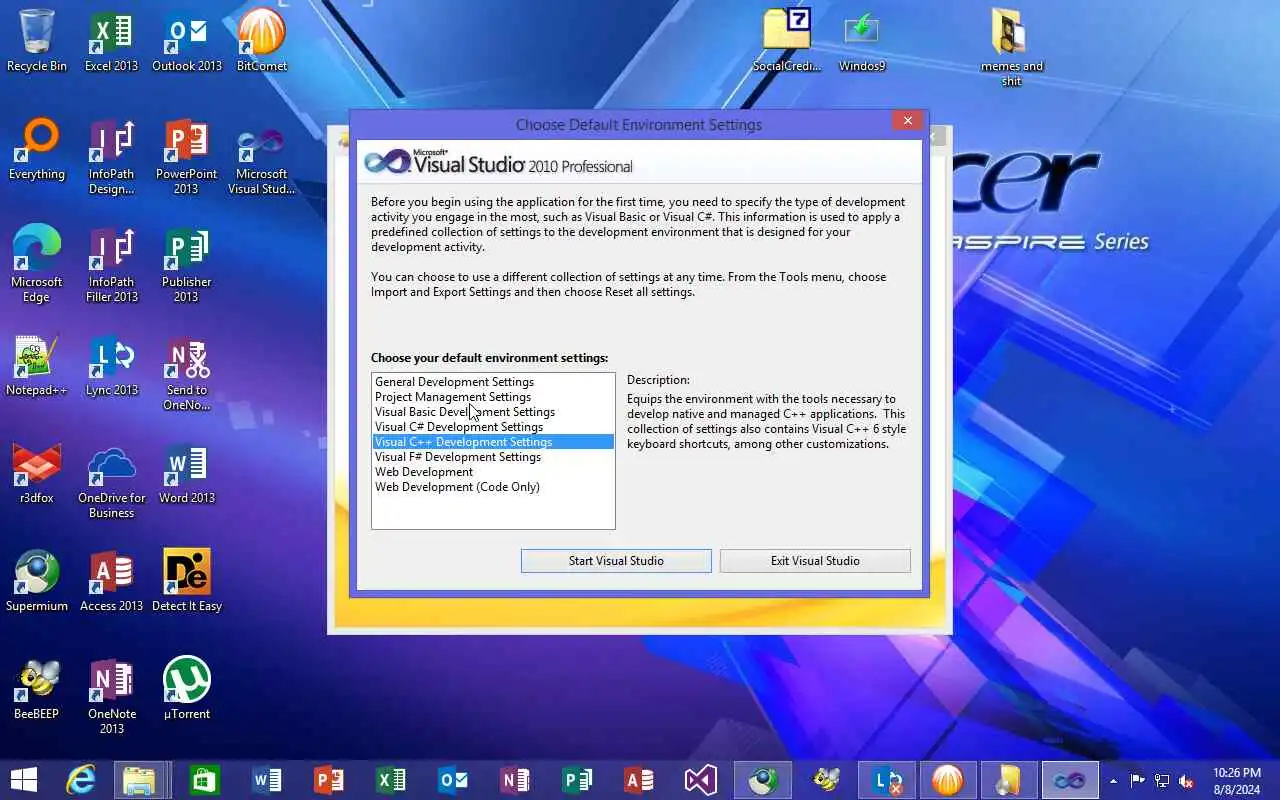Select the Everything search desktop shortcut
The height and width of the screenshot is (800, 1280).
[37, 148]
